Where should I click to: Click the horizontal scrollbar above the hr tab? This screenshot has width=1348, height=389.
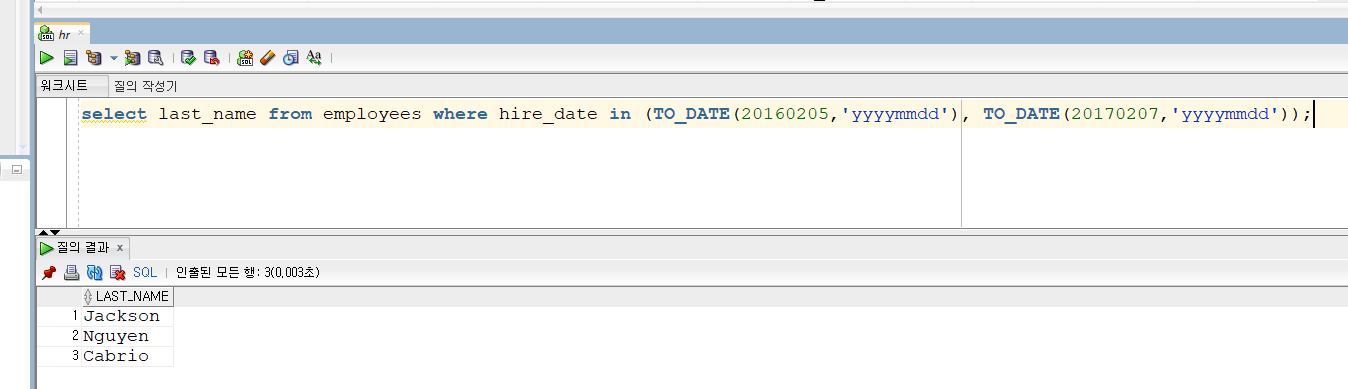tap(690, 9)
